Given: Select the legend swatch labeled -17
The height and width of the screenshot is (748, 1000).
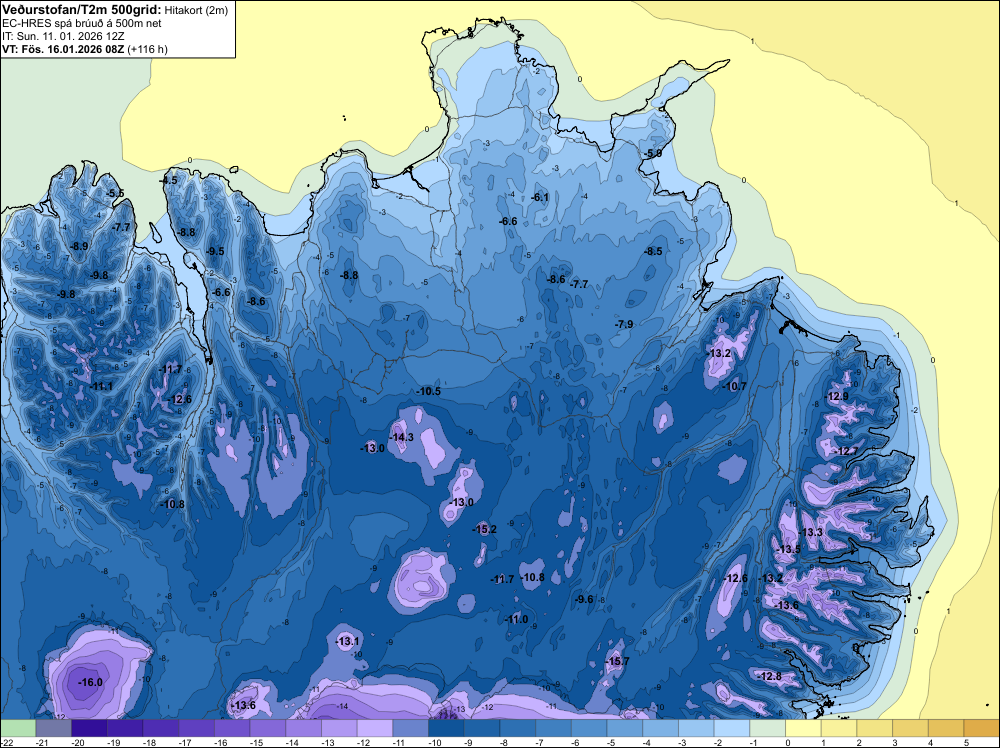Looking at the screenshot, I should click(196, 728).
